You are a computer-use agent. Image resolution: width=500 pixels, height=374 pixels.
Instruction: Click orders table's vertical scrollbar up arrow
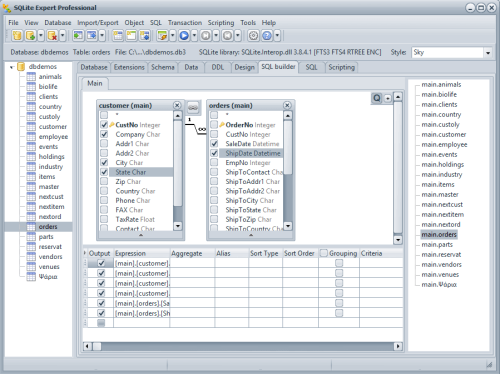(x=288, y=115)
